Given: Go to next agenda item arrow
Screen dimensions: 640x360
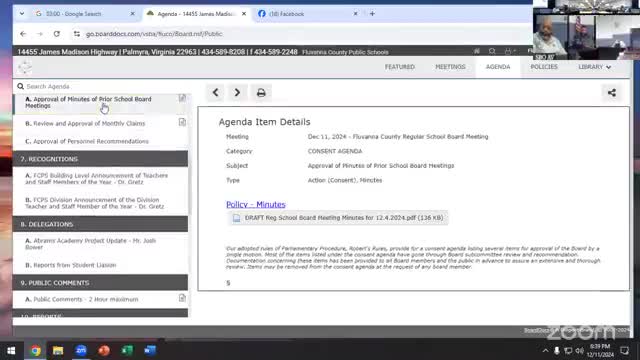Looking at the screenshot, I should point(237,93).
